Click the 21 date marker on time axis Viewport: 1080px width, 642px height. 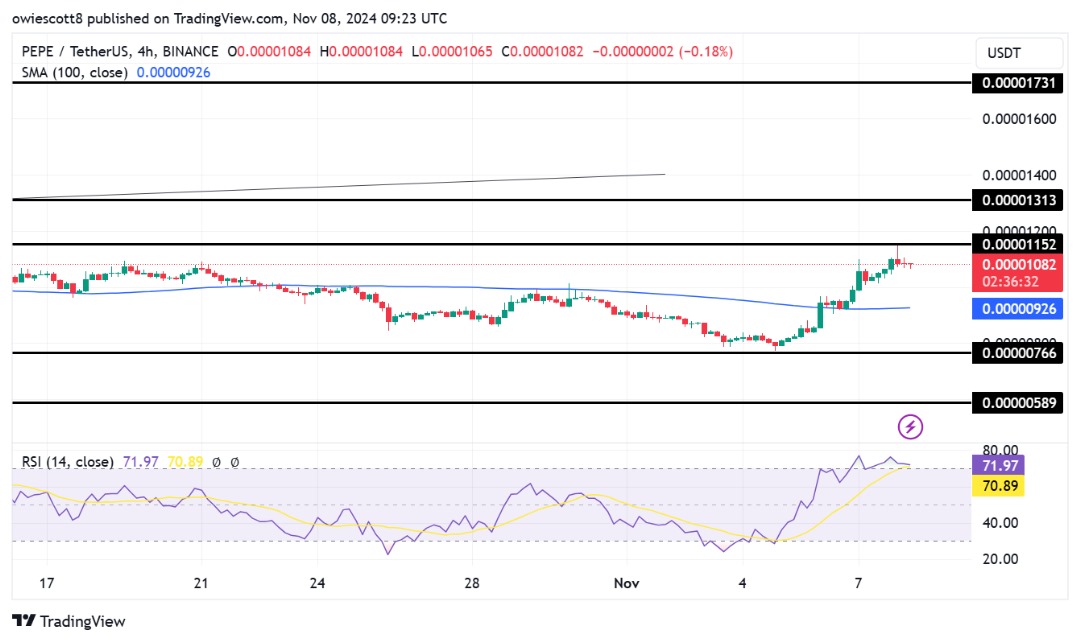point(200,583)
